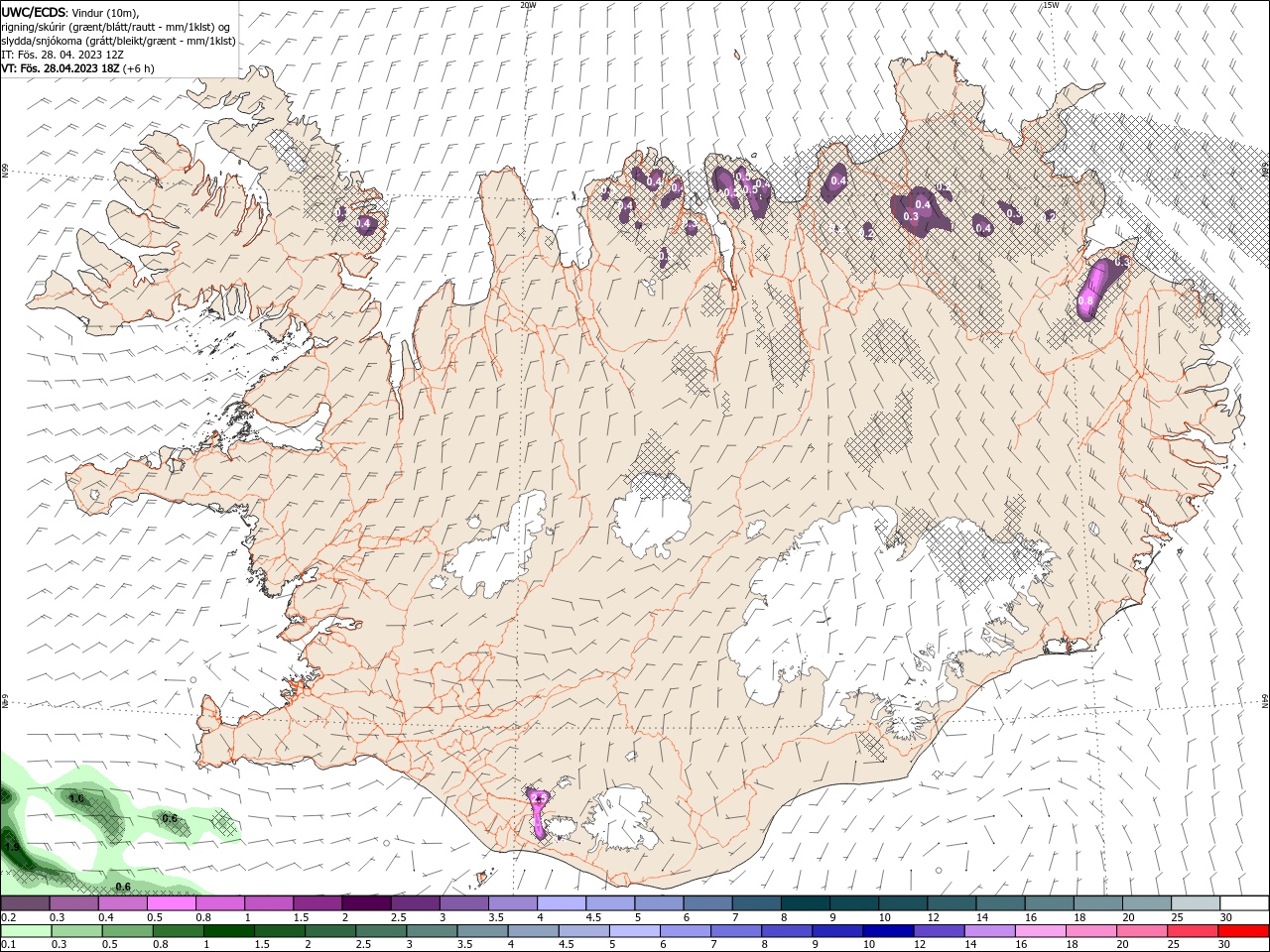1270x952 pixels.
Task: Select the 'rigning/skúrir' legend description line
Action: (x=117, y=27)
